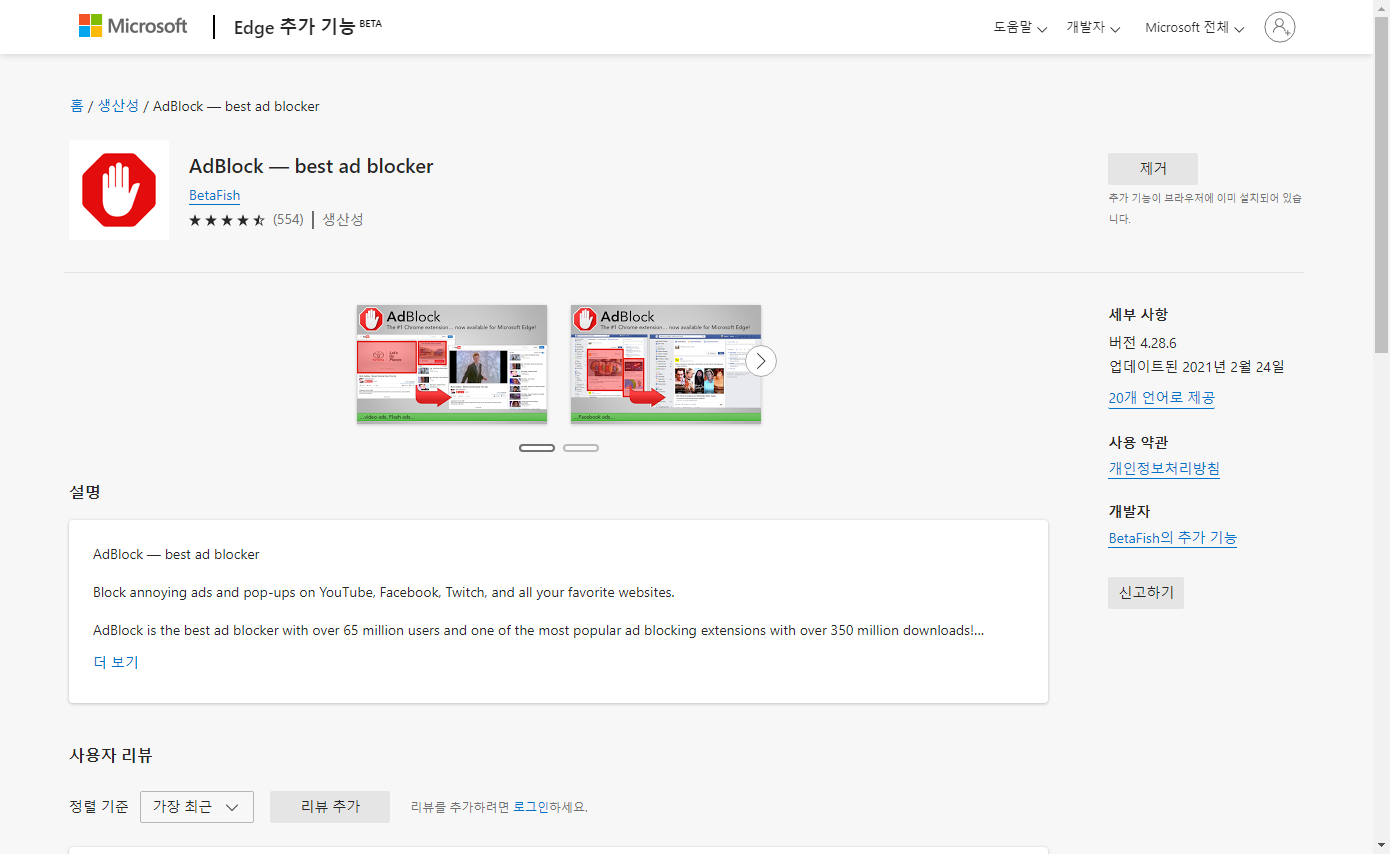Click the 생산성 category next to rating
Image resolution: width=1390 pixels, height=854 pixels.
343,220
